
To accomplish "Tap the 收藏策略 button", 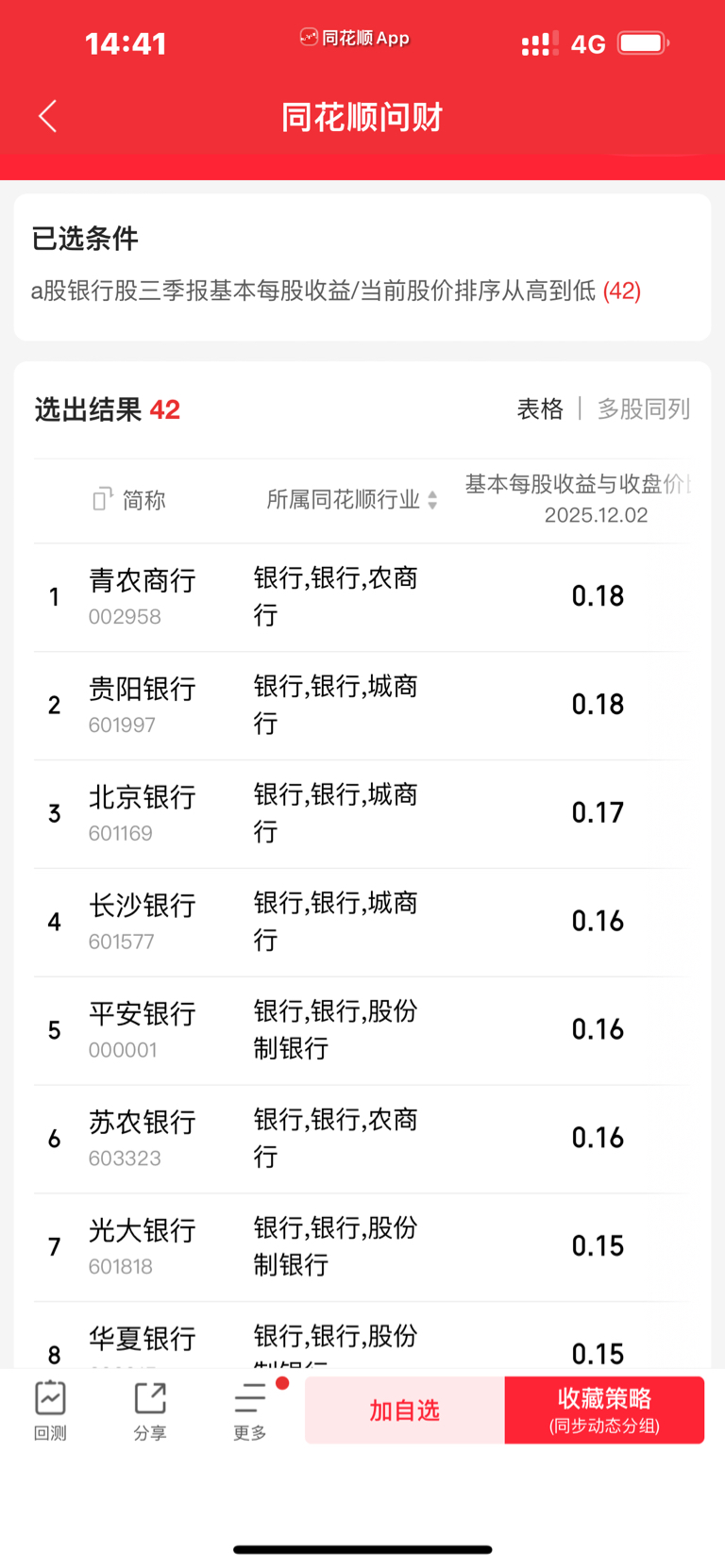I will point(604,1410).
